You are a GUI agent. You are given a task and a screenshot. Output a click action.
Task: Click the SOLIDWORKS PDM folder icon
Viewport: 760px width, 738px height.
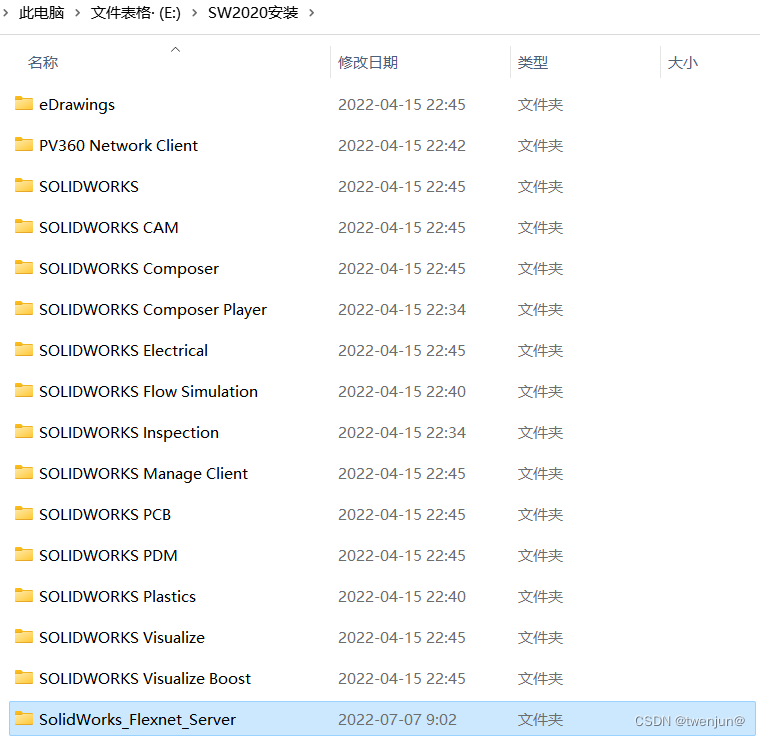tap(24, 554)
